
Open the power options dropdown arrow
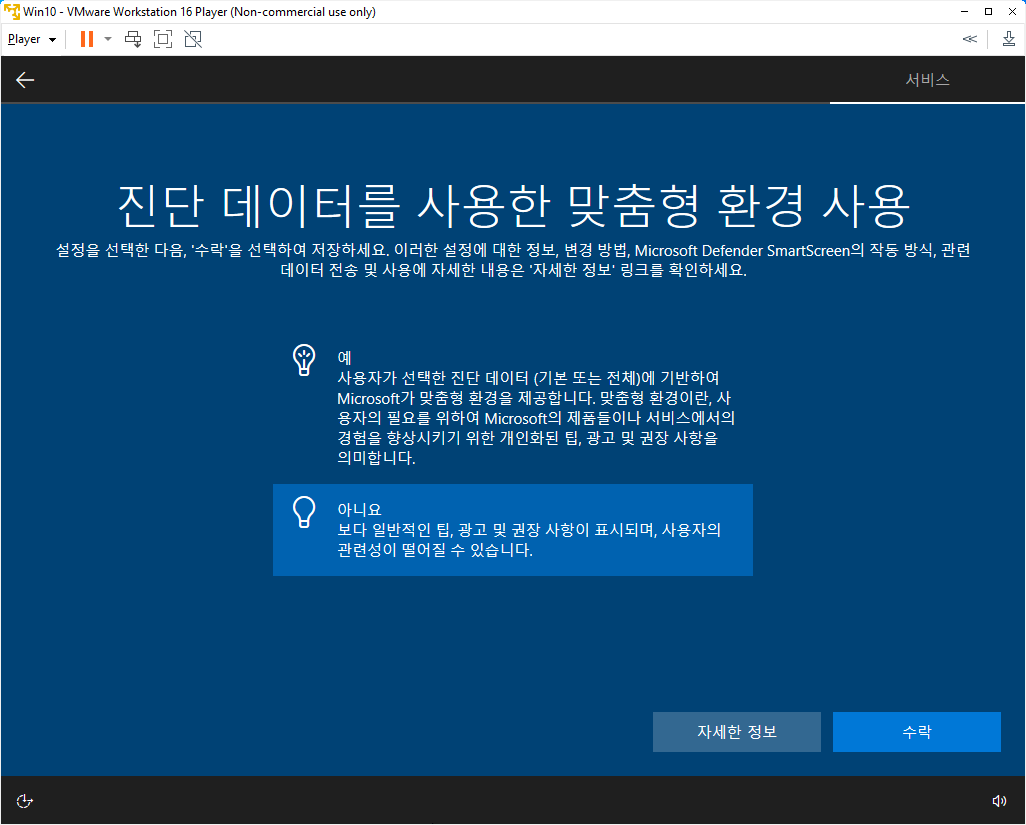[x=108, y=39]
